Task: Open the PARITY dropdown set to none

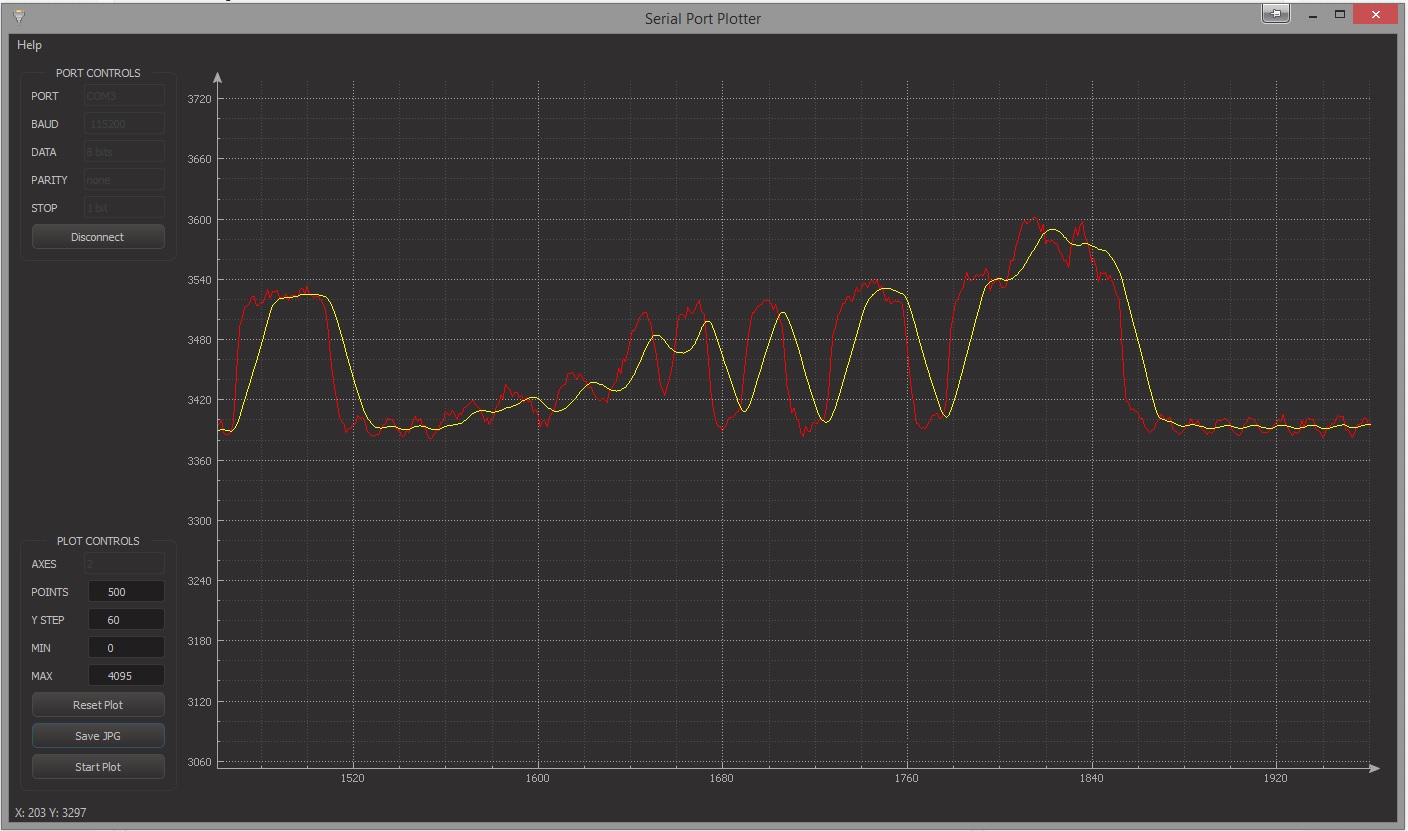Action: point(125,180)
